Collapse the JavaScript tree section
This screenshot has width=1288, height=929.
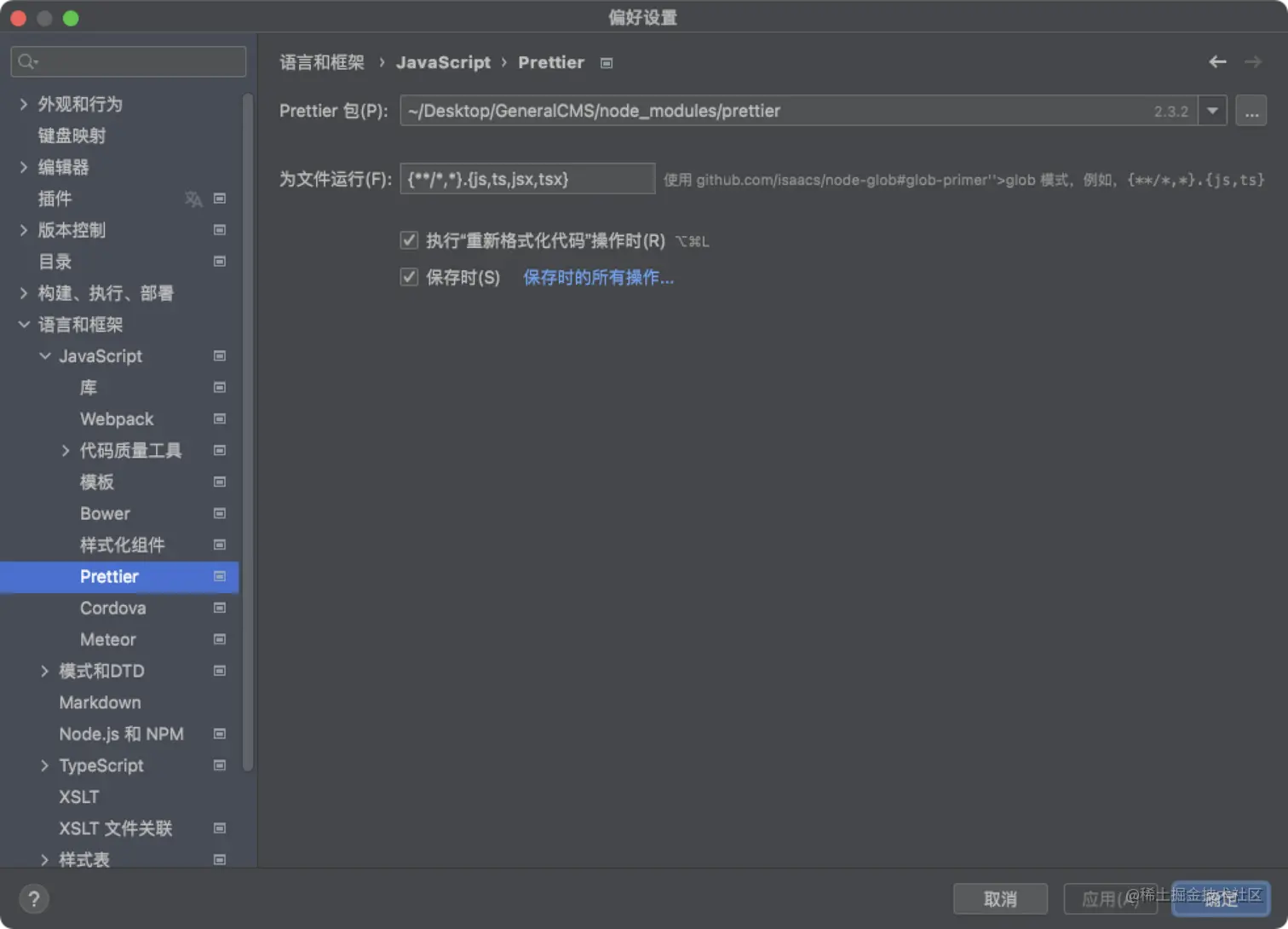(x=44, y=356)
